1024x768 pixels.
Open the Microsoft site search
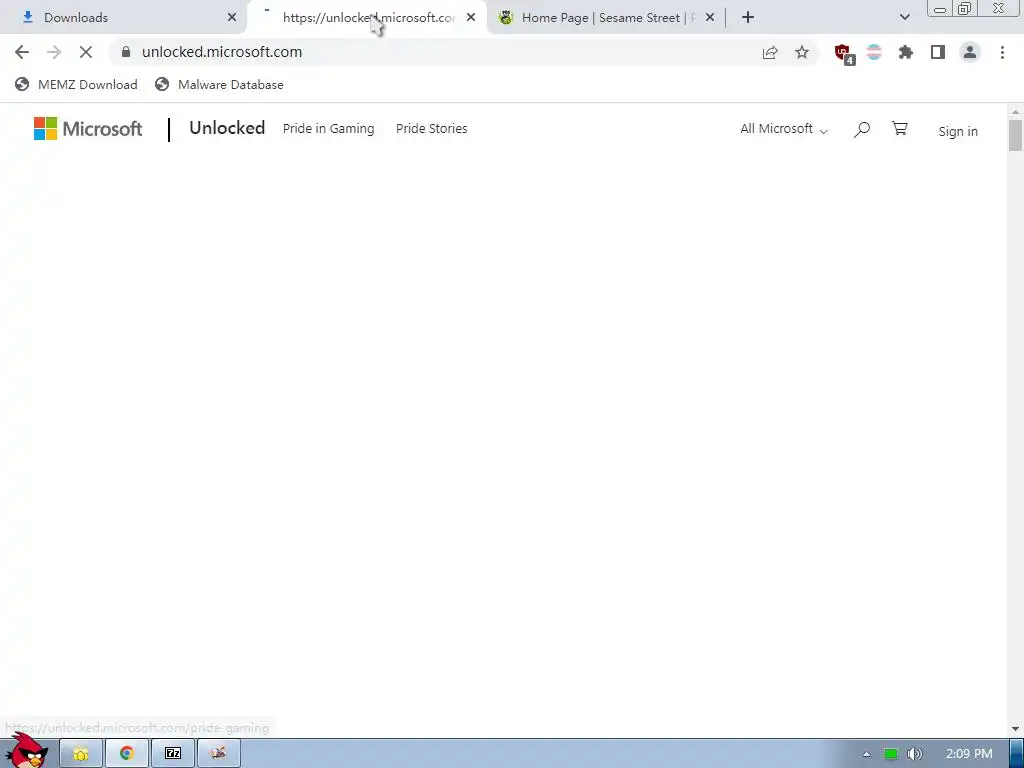tap(861, 129)
